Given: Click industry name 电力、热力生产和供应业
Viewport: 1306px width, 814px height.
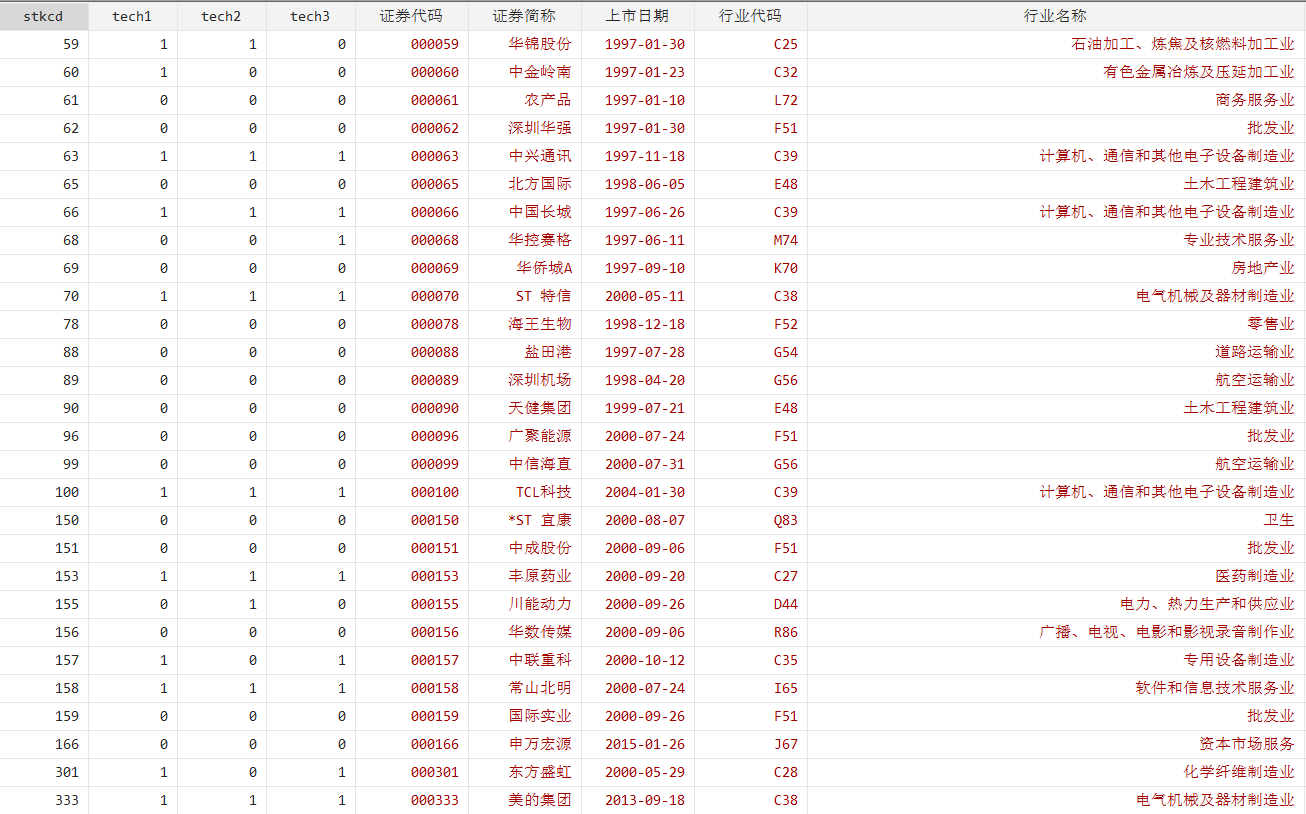Looking at the screenshot, I should point(1207,604).
